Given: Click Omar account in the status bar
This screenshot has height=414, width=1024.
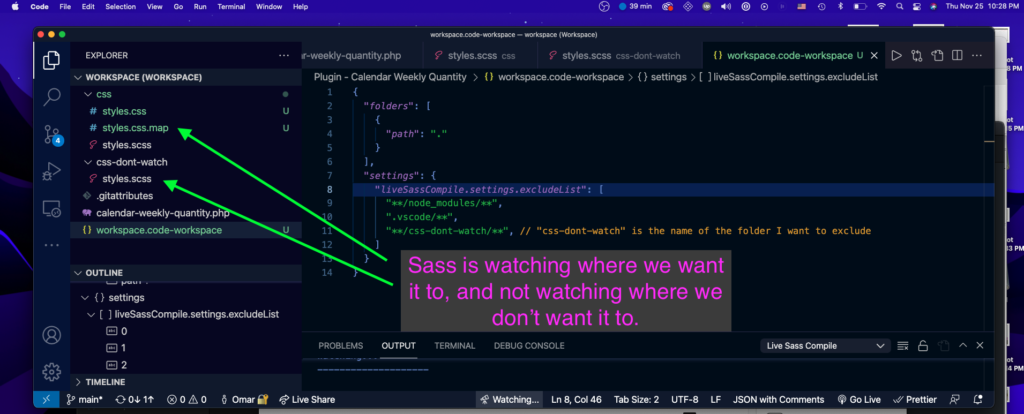Looking at the screenshot, I should pyautogui.click(x=244, y=400).
